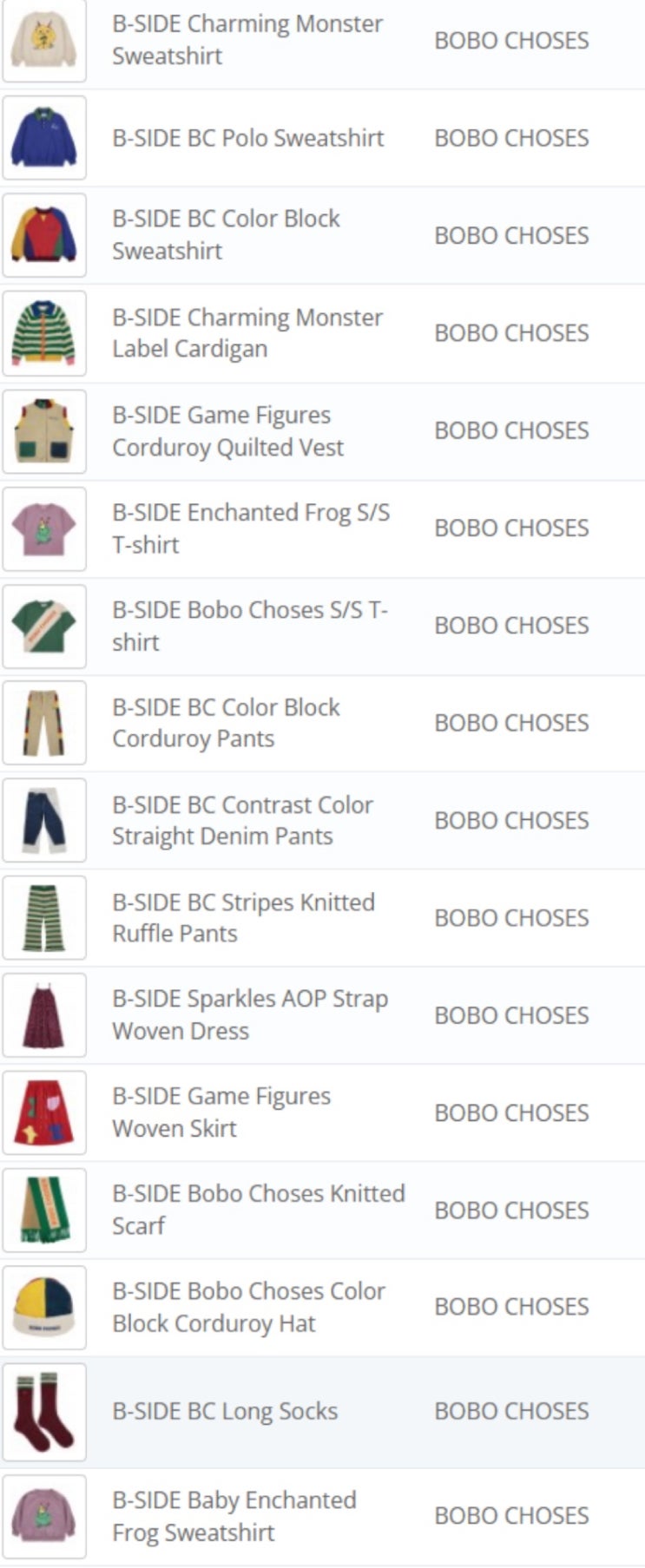Open B-SIDE Sparkles AOP Strap Woven Dress
Screen dimensions: 645x1568
pyautogui.click(x=249, y=1014)
